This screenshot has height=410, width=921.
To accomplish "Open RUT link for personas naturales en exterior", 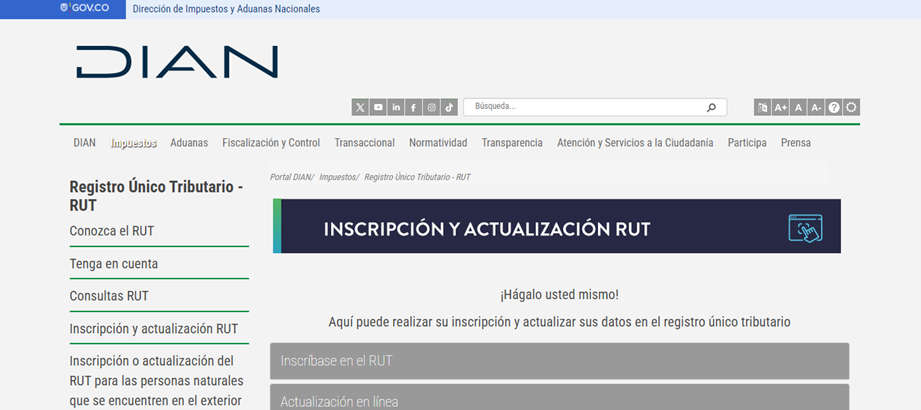I will click(x=156, y=381).
